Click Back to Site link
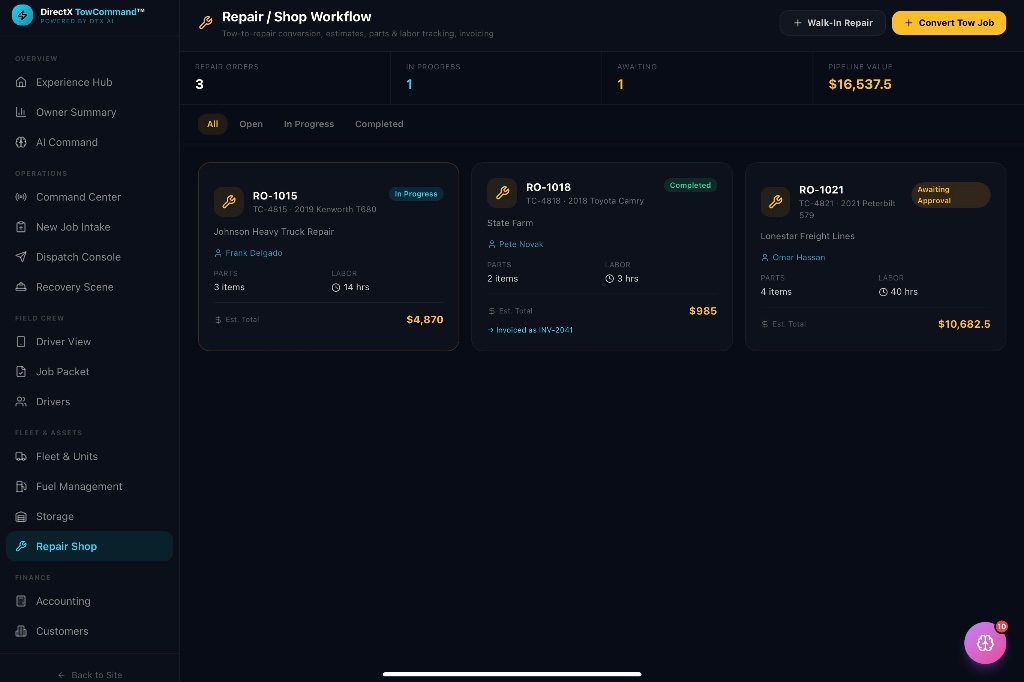Image resolution: width=1024 pixels, height=682 pixels. [90, 675]
